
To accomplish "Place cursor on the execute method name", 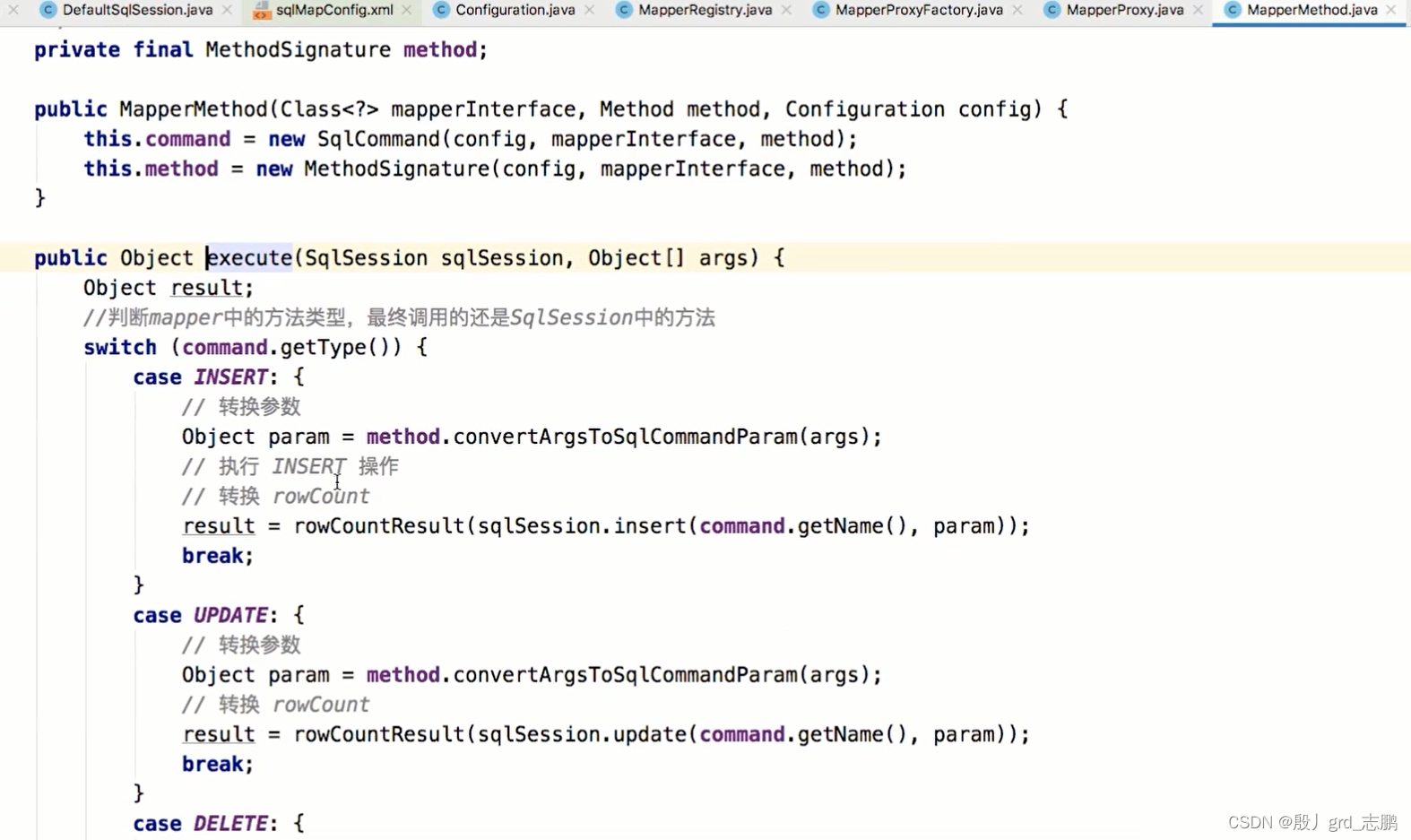I will pos(249,258).
